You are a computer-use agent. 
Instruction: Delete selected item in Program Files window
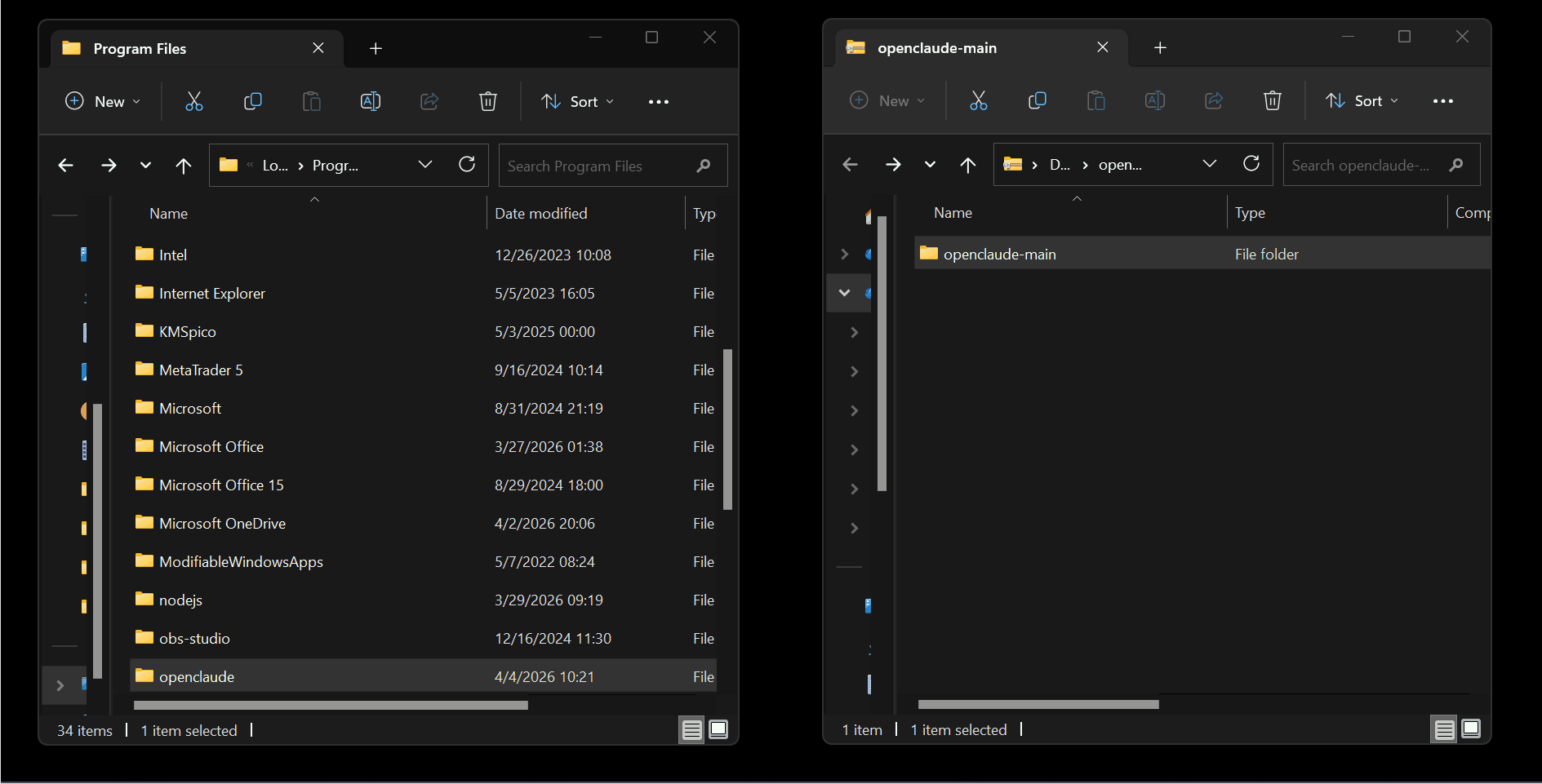point(487,101)
